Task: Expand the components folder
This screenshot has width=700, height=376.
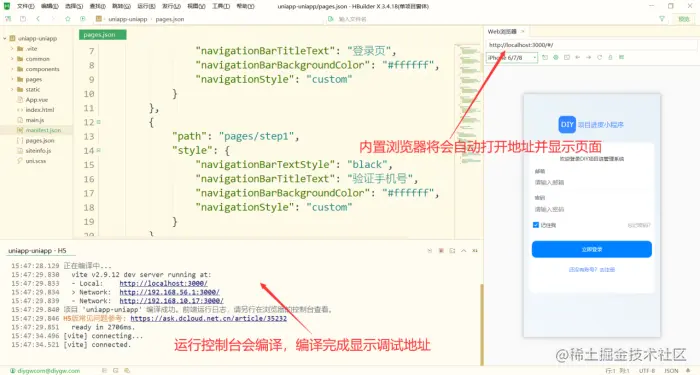Action: pyautogui.click(x=12, y=69)
